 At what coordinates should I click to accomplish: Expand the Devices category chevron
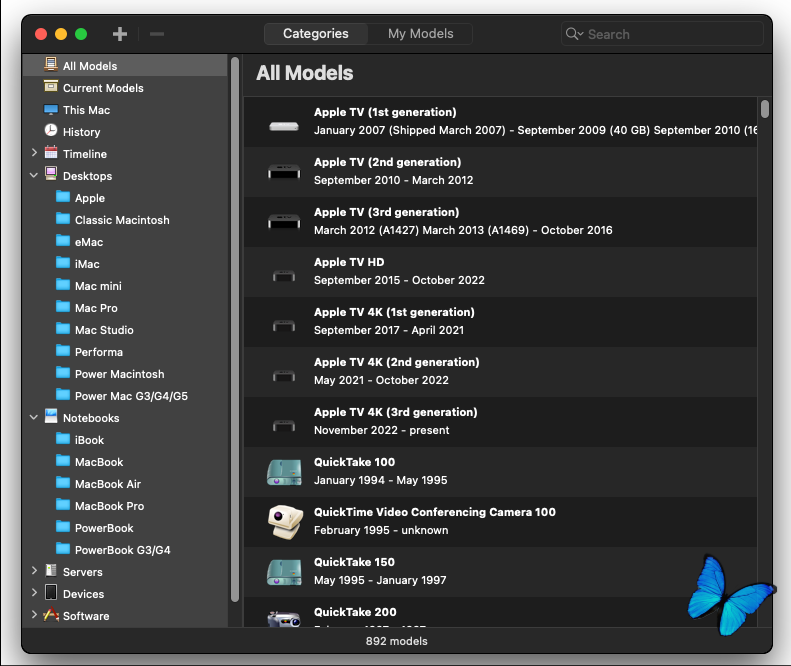click(34, 592)
